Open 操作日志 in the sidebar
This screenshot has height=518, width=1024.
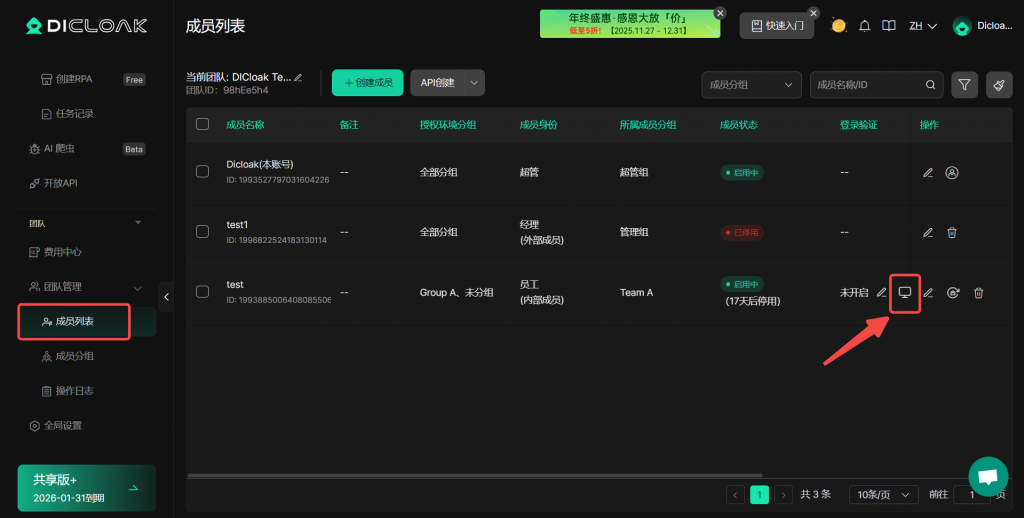(x=82, y=390)
